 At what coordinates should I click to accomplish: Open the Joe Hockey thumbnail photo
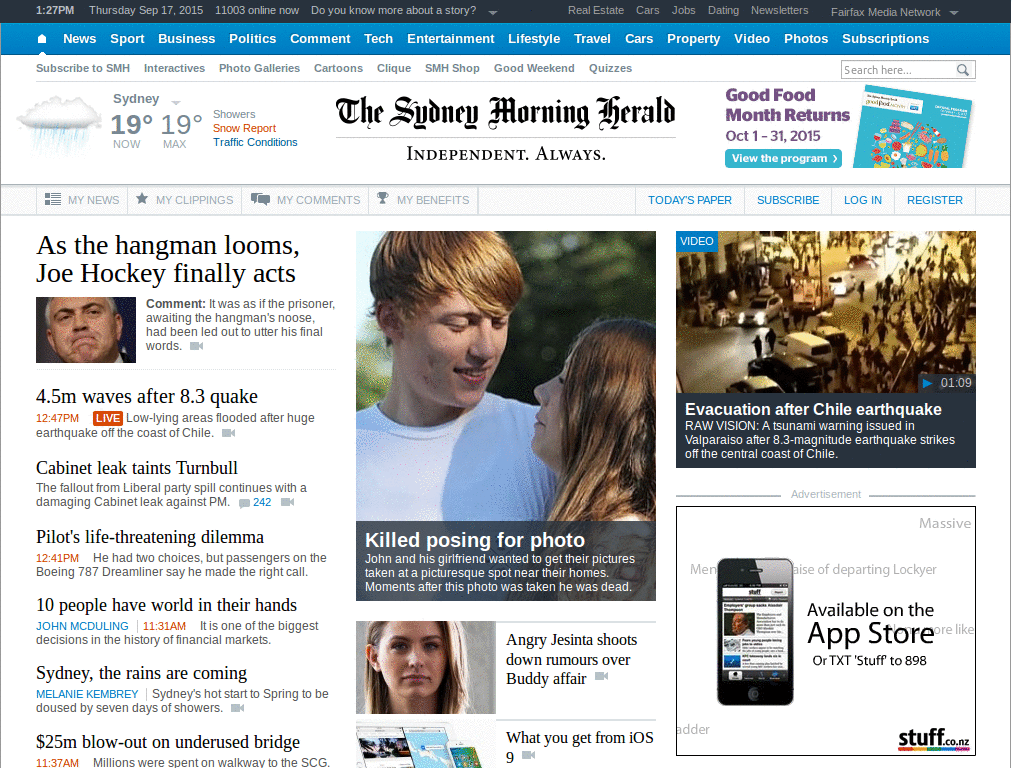[x=86, y=330]
